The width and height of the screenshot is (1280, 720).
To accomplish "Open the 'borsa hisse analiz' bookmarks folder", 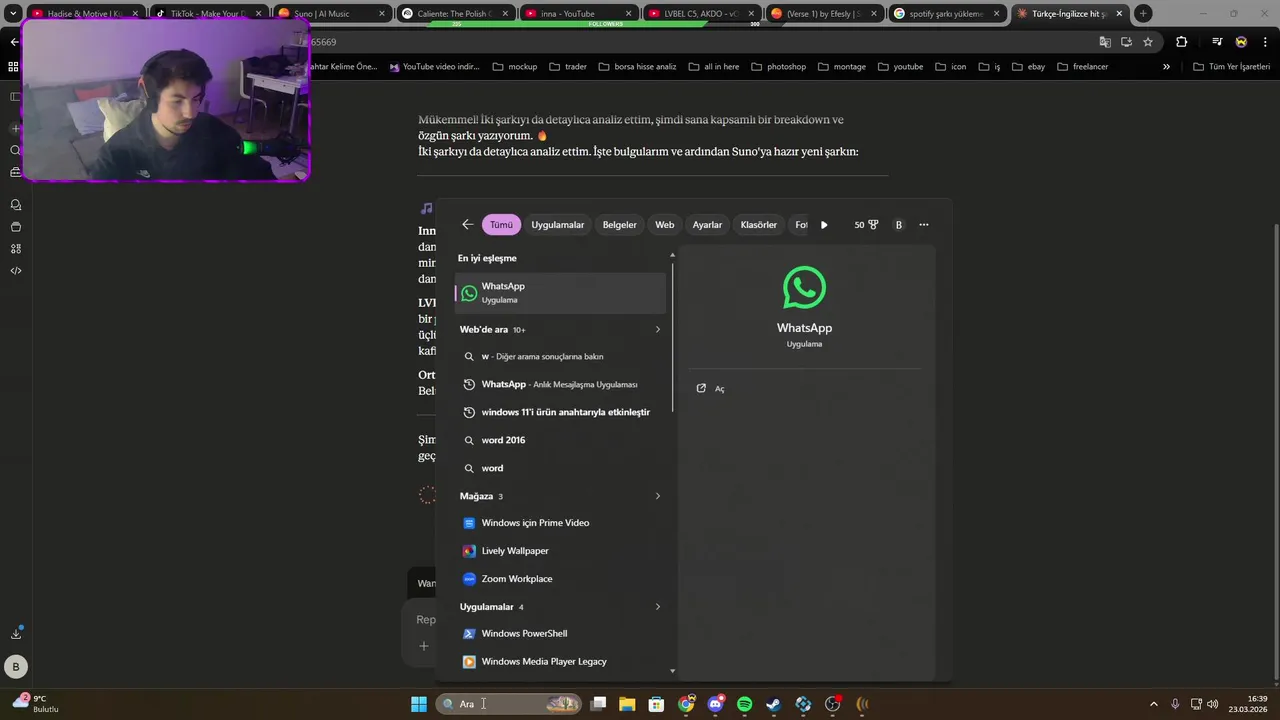I will (637, 67).
